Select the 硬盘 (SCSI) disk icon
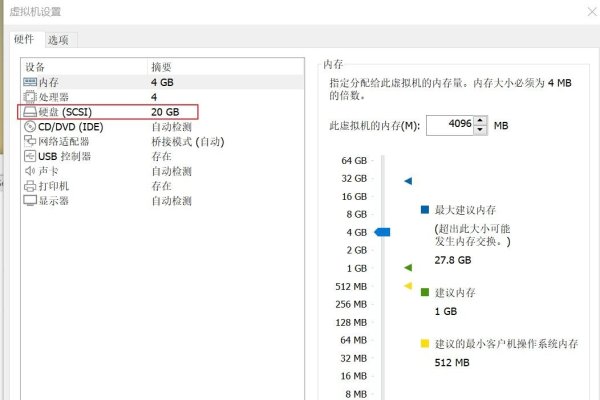 point(30,112)
